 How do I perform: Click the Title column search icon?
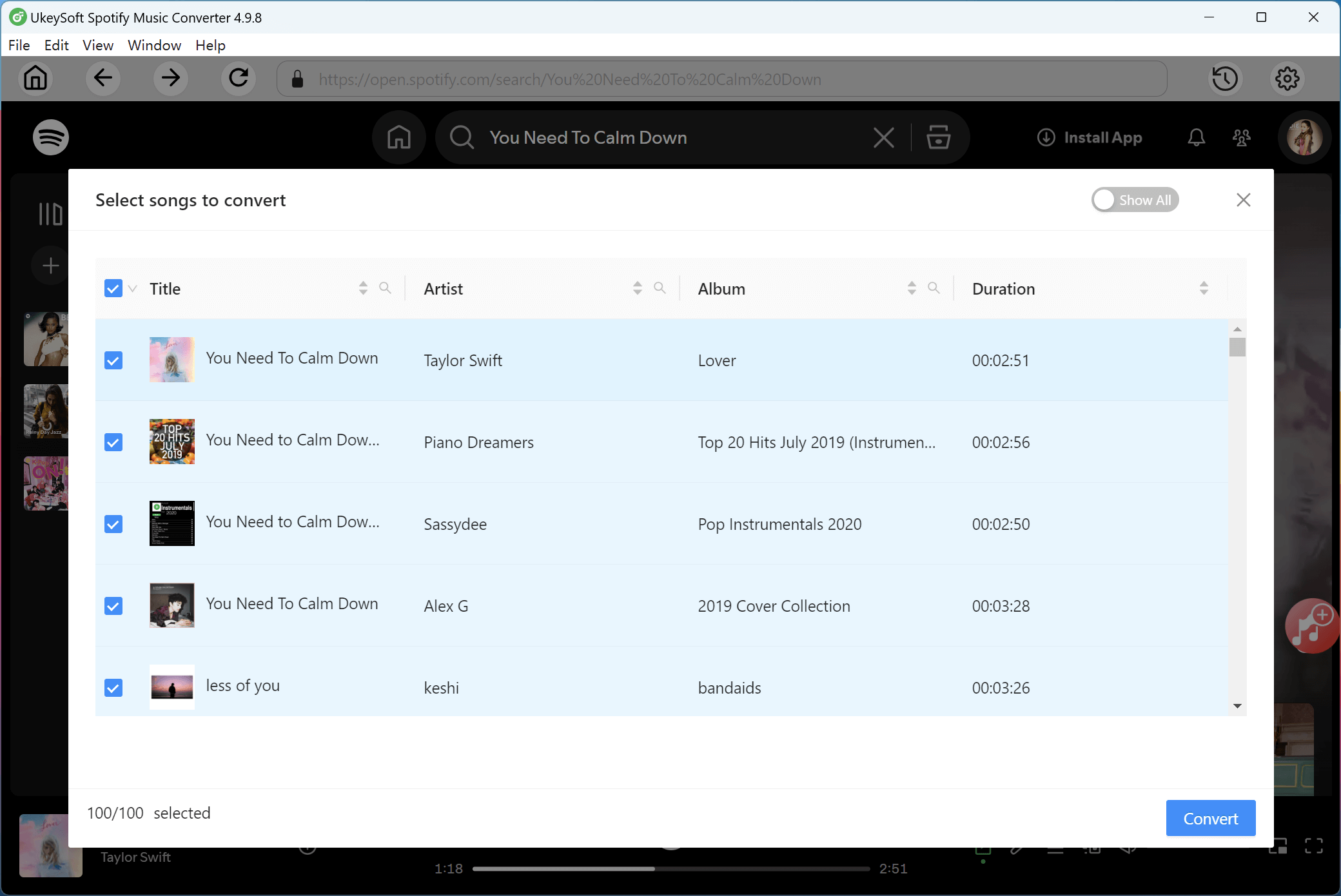pos(385,288)
